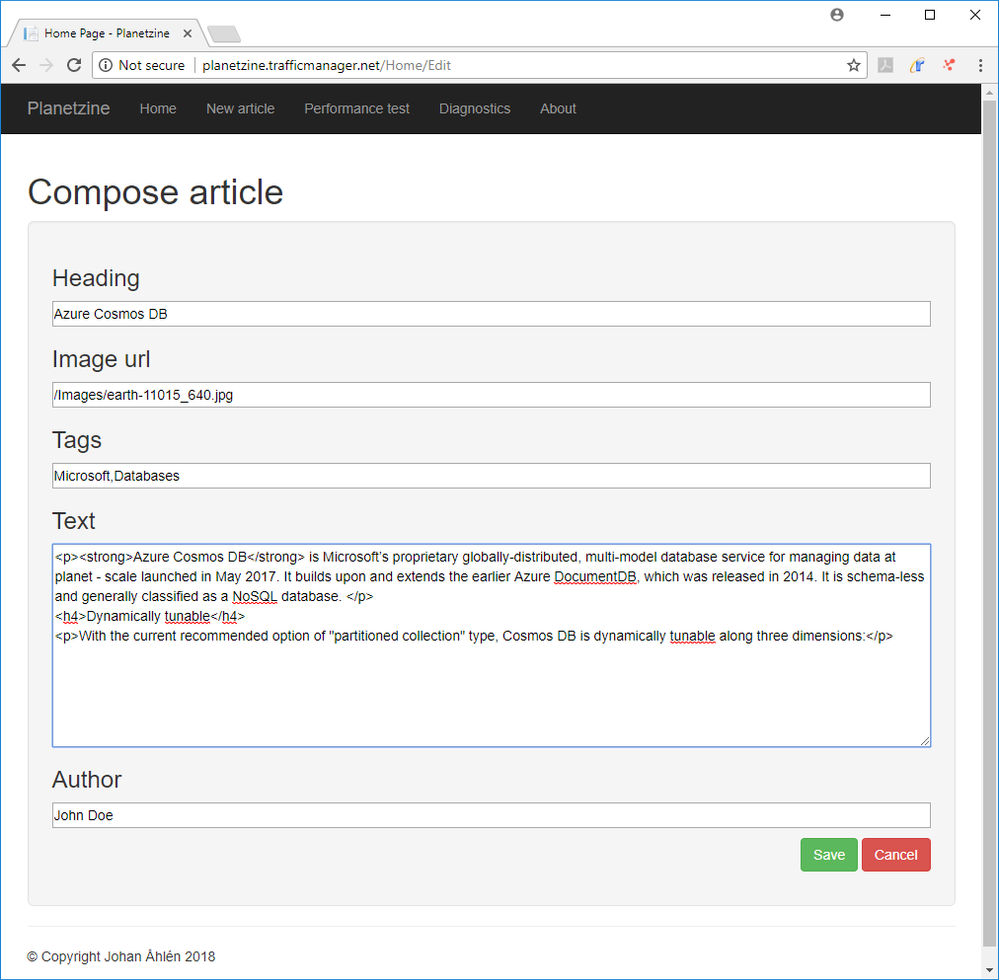
Task: Open a new browser tab
Action: coord(224,34)
